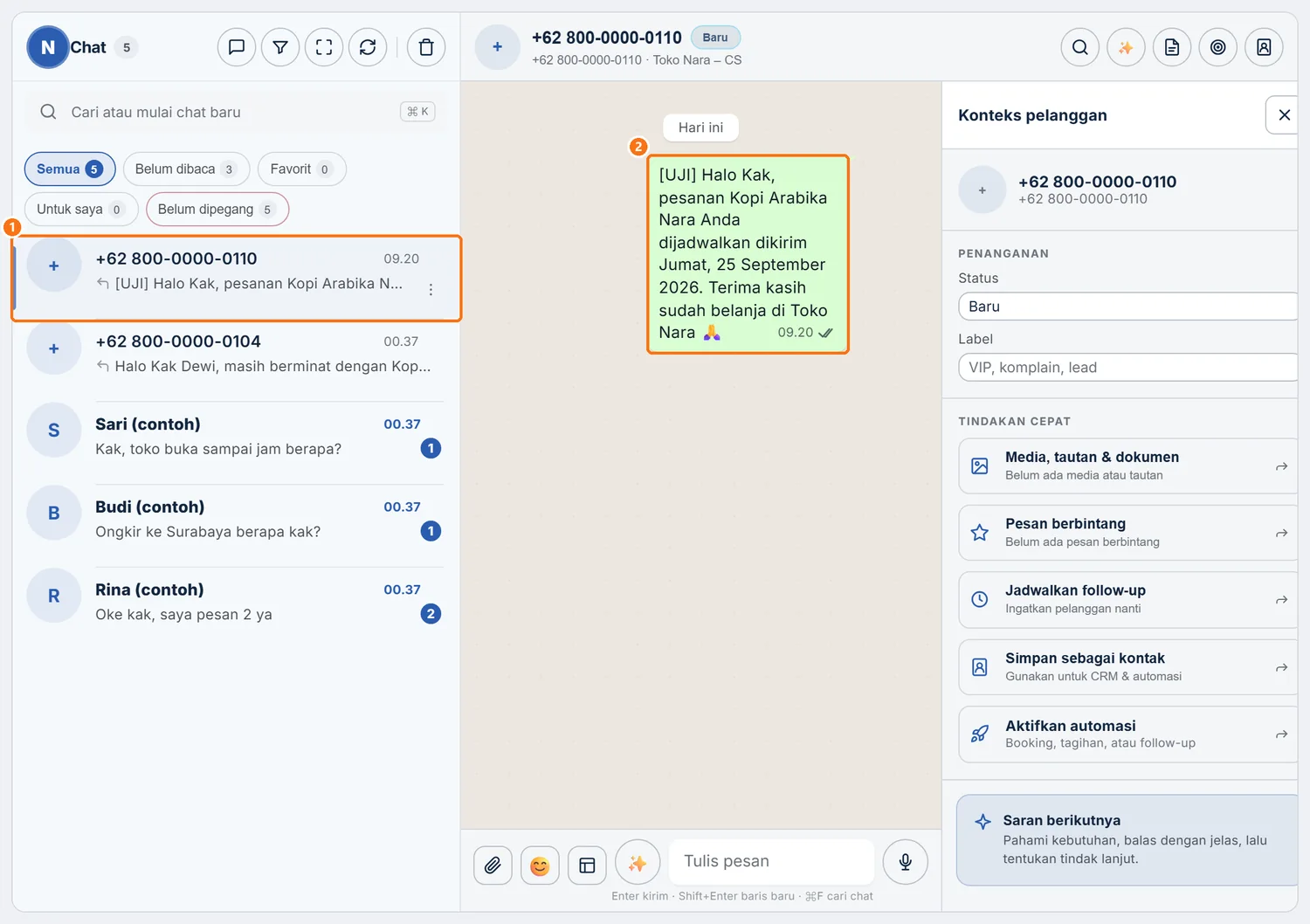Select the Untuk saya filter
The width and height of the screenshot is (1310, 924).
[81, 209]
